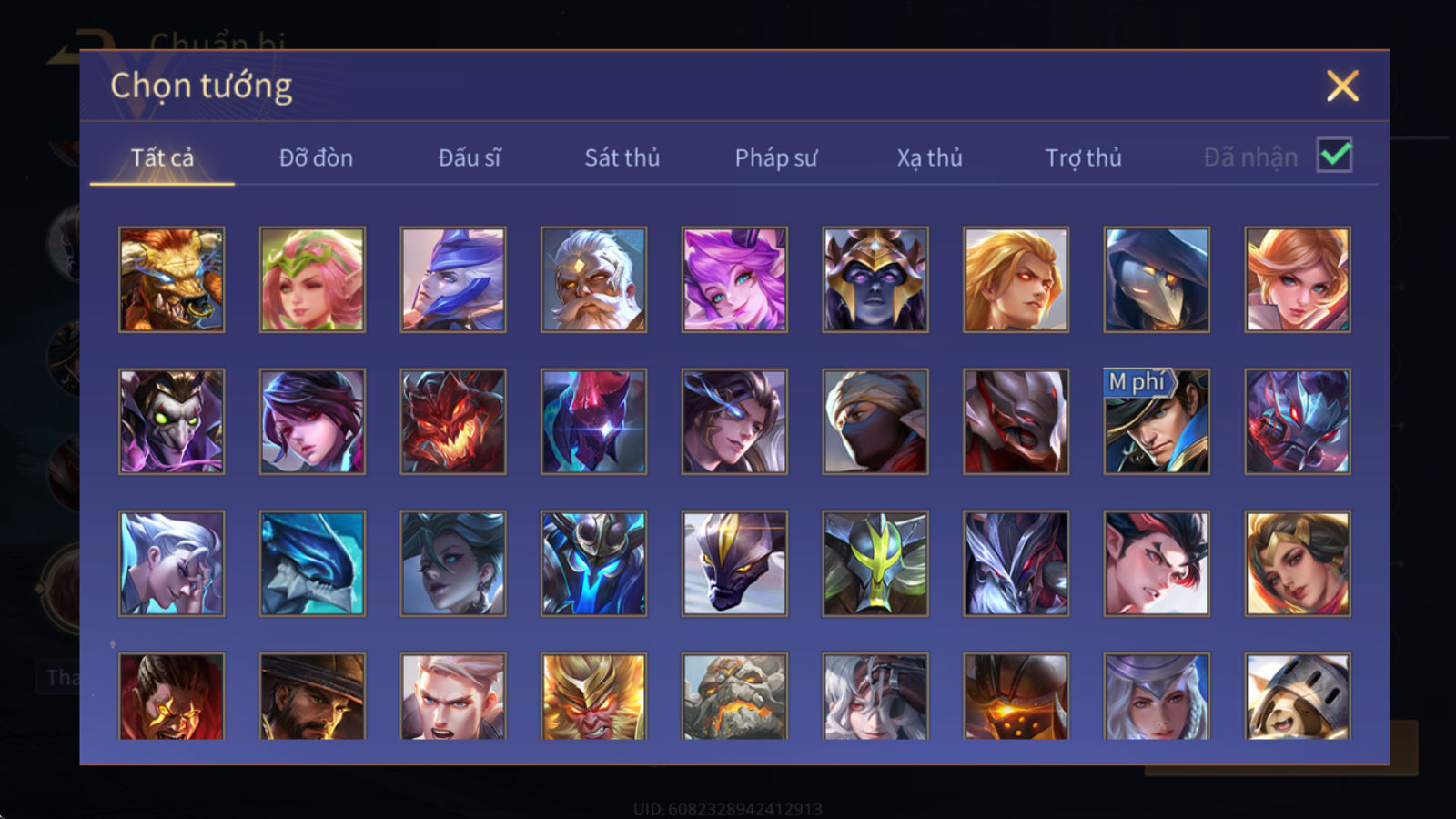1456x819 pixels.
Task: Pick the pink-haired flower crown heroine
Action: [312, 279]
